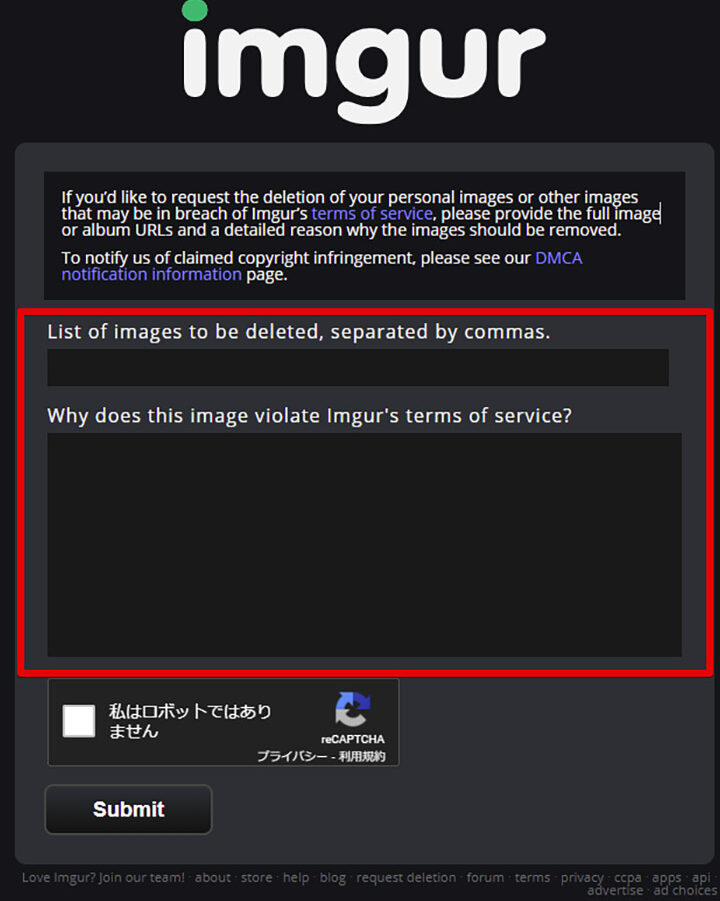Image resolution: width=720 pixels, height=901 pixels.
Task: Open the about footer link
Action: pos(213,877)
